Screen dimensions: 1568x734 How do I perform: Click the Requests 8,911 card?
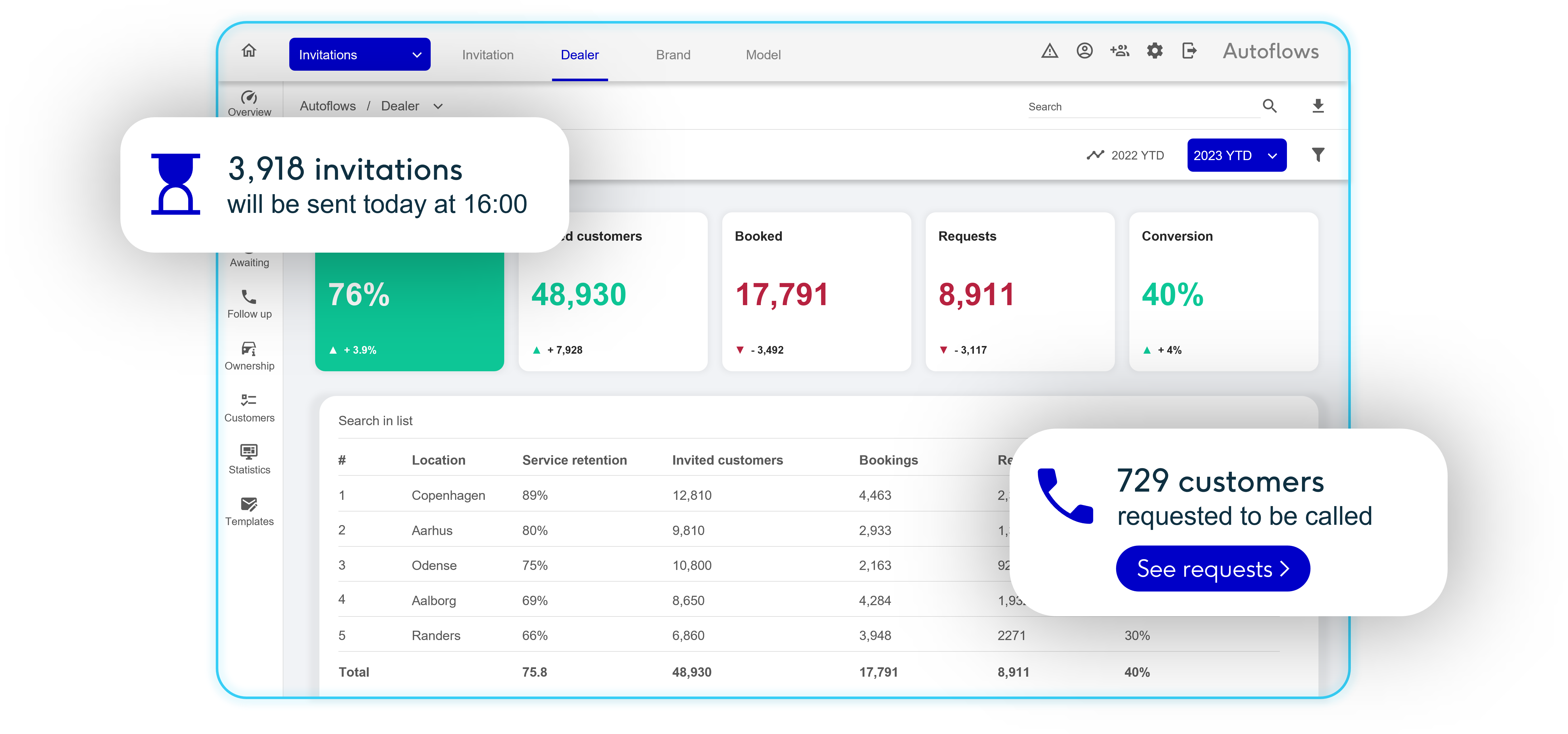[x=1019, y=291]
